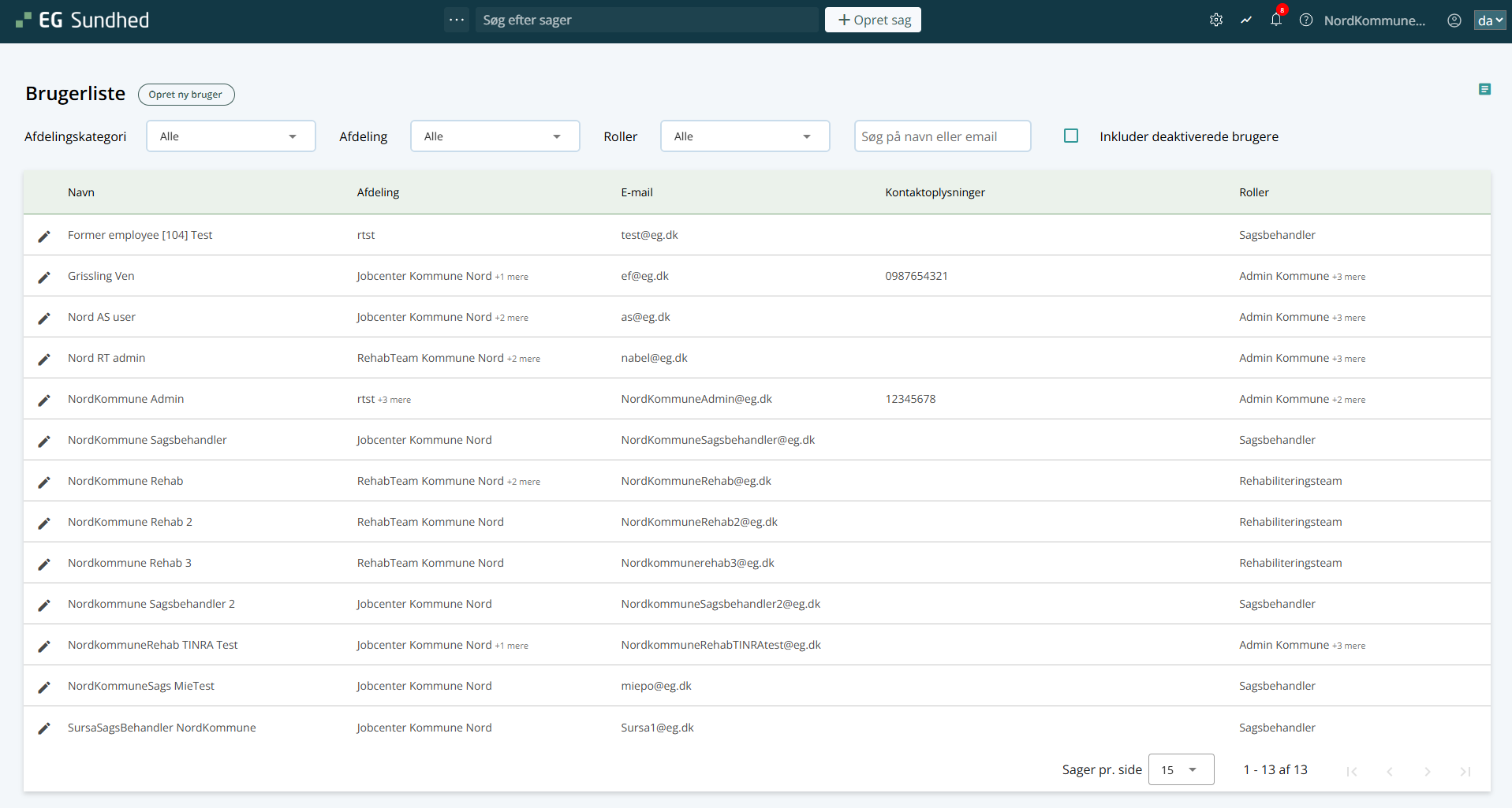The width and height of the screenshot is (1512, 808).
Task: Open the Afdeling filter dropdown
Action: coord(495,136)
